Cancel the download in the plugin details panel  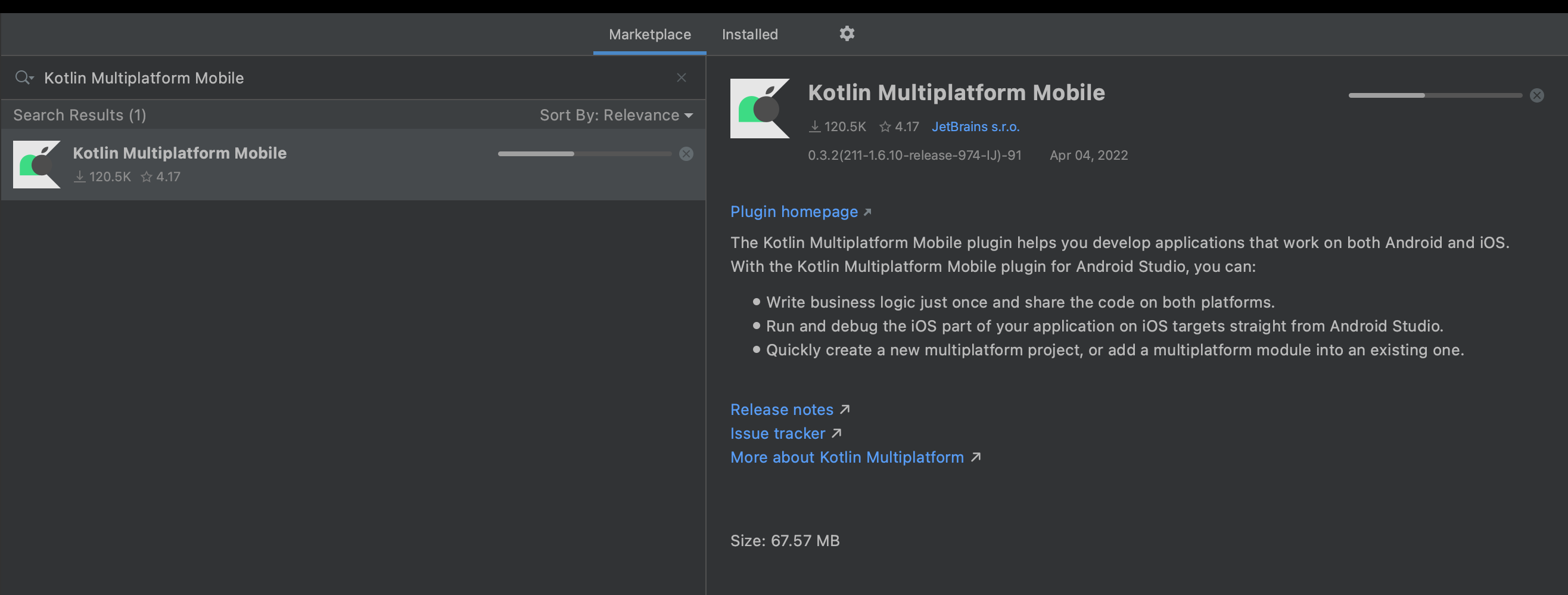(1537, 95)
